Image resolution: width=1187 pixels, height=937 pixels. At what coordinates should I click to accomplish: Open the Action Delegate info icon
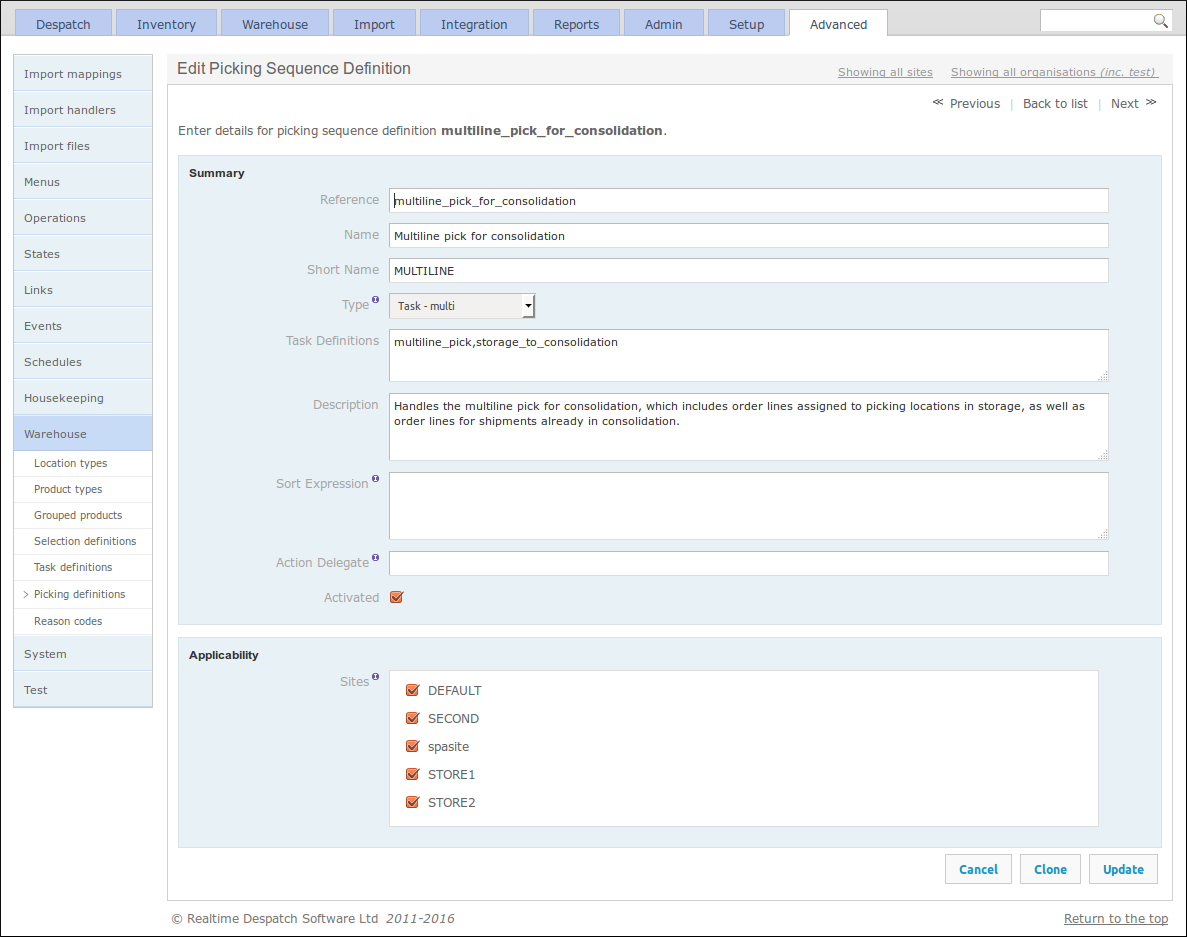click(375, 558)
